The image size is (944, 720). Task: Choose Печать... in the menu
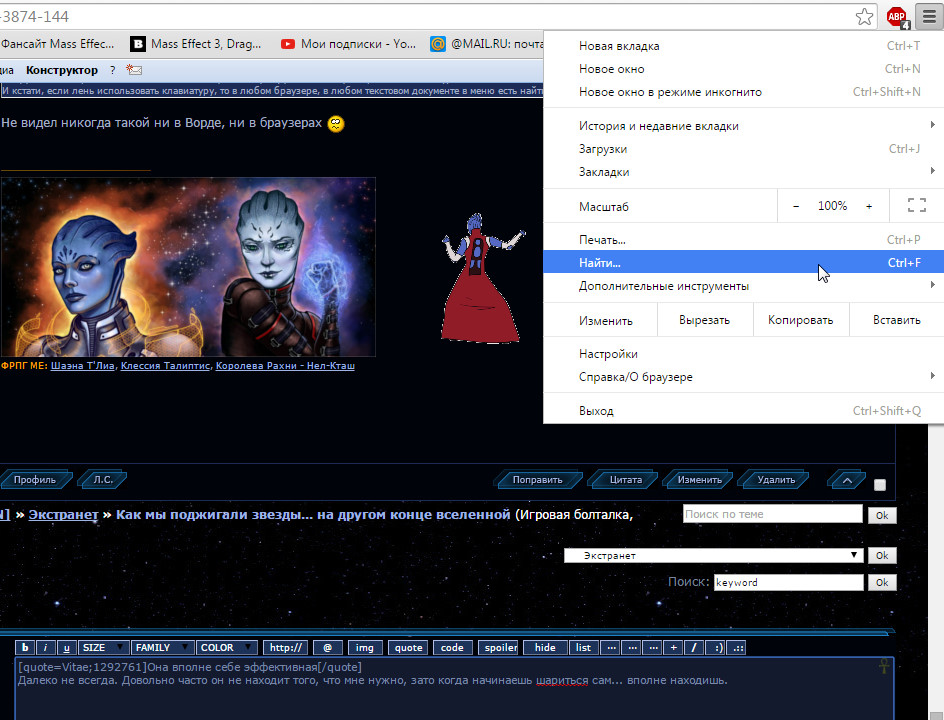point(744,240)
